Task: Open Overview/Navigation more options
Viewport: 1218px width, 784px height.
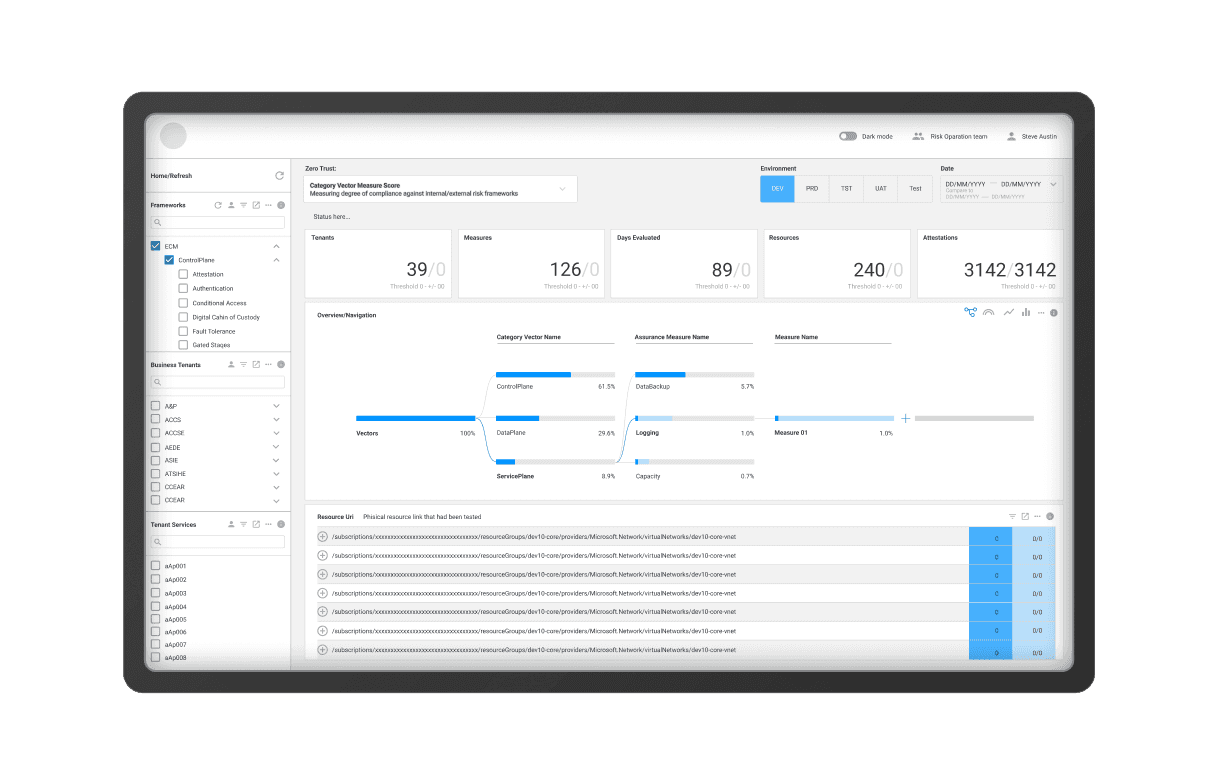Action: [1041, 313]
